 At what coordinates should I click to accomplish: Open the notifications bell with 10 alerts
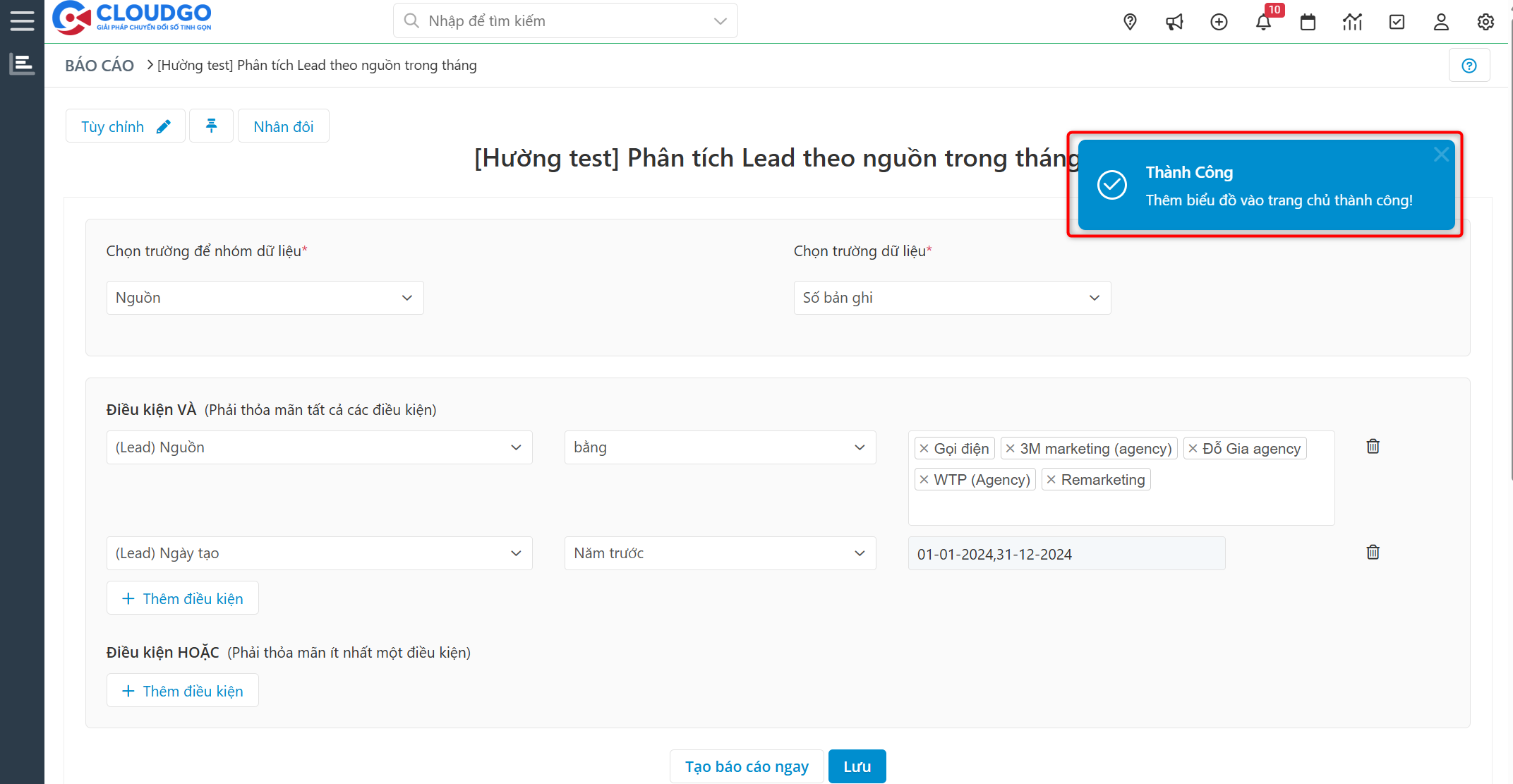[x=1264, y=22]
